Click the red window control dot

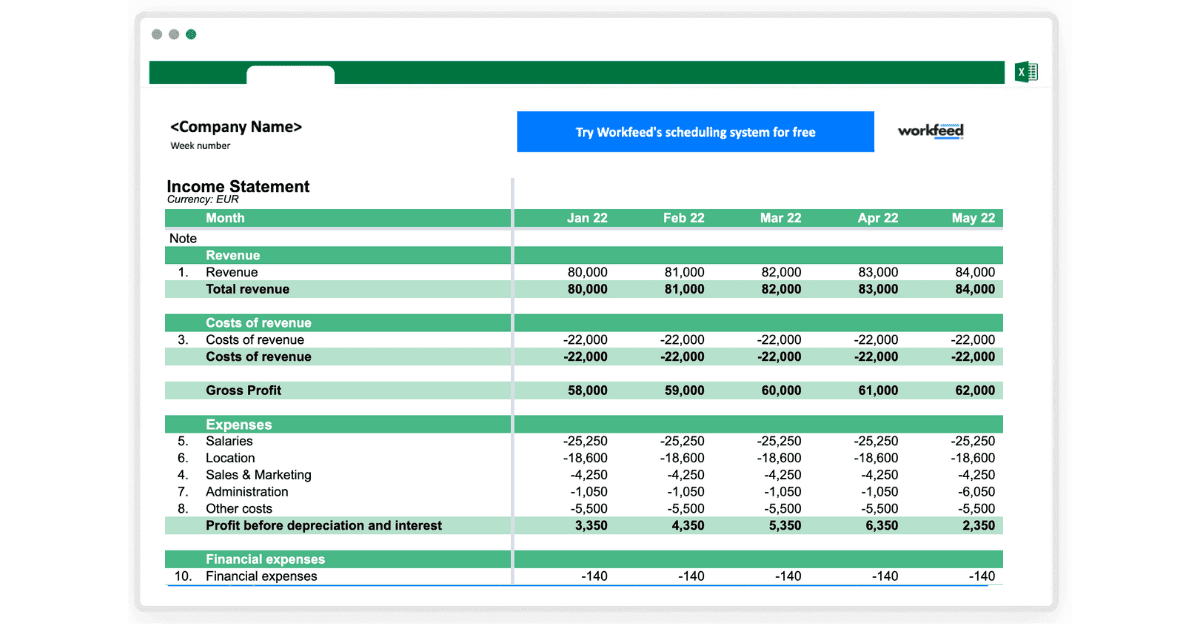click(157, 33)
